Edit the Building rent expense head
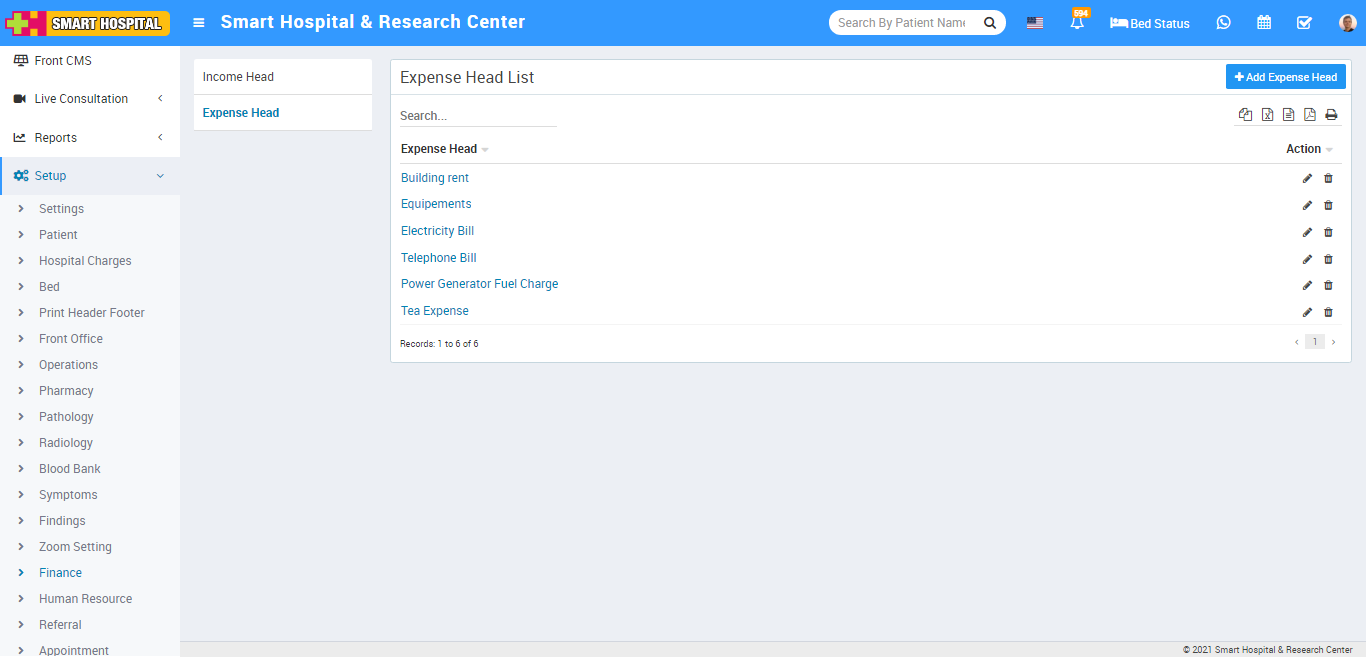 pyautogui.click(x=1307, y=179)
